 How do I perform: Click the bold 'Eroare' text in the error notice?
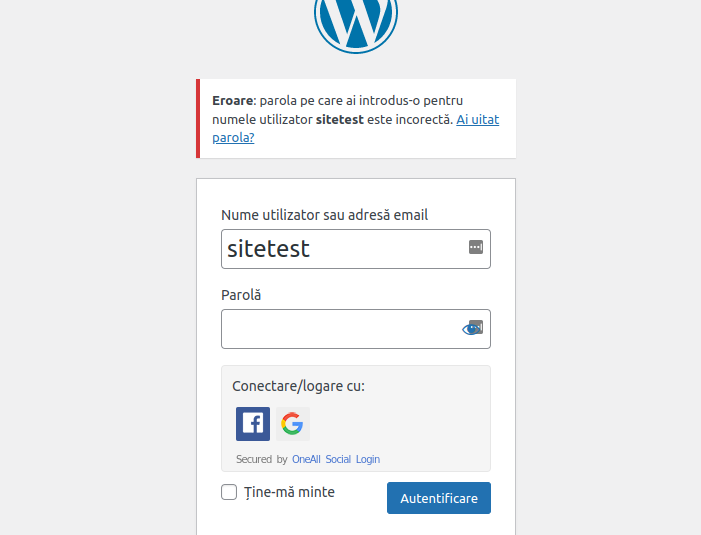233,101
